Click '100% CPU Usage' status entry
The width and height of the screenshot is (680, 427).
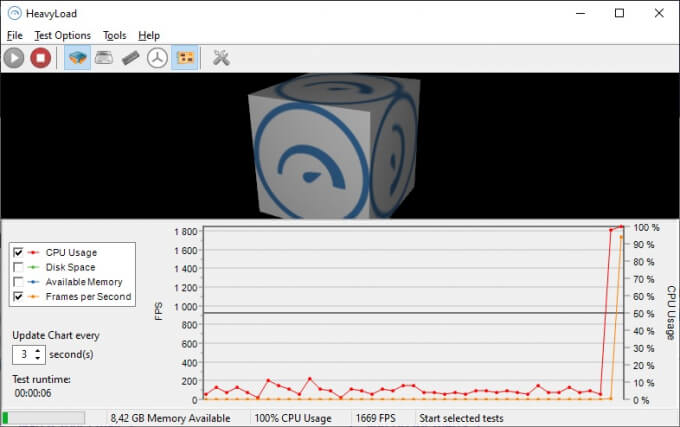coord(293,418)
